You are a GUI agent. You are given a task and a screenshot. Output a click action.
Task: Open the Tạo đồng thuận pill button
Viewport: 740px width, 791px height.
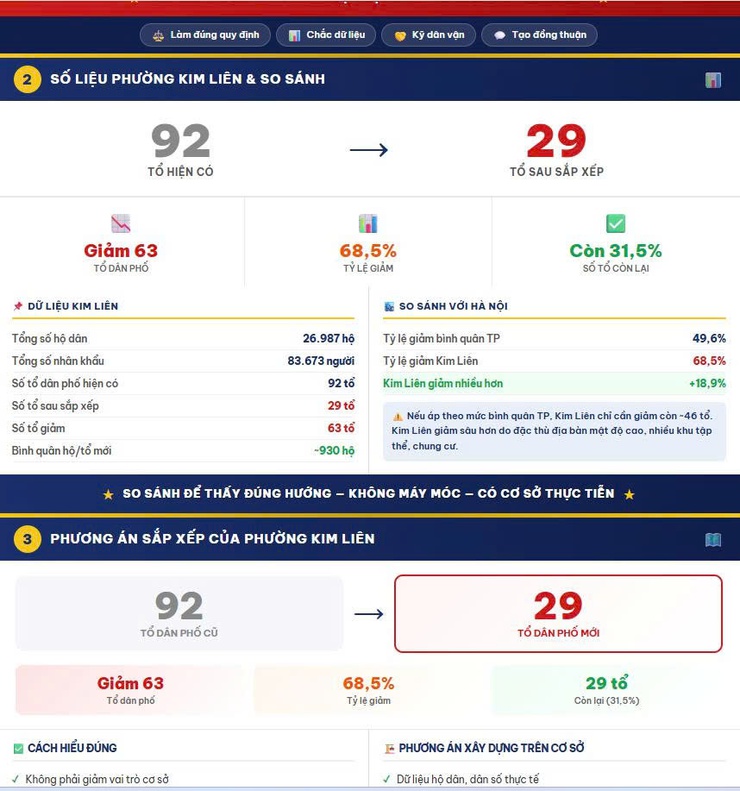tap(539, 35)
